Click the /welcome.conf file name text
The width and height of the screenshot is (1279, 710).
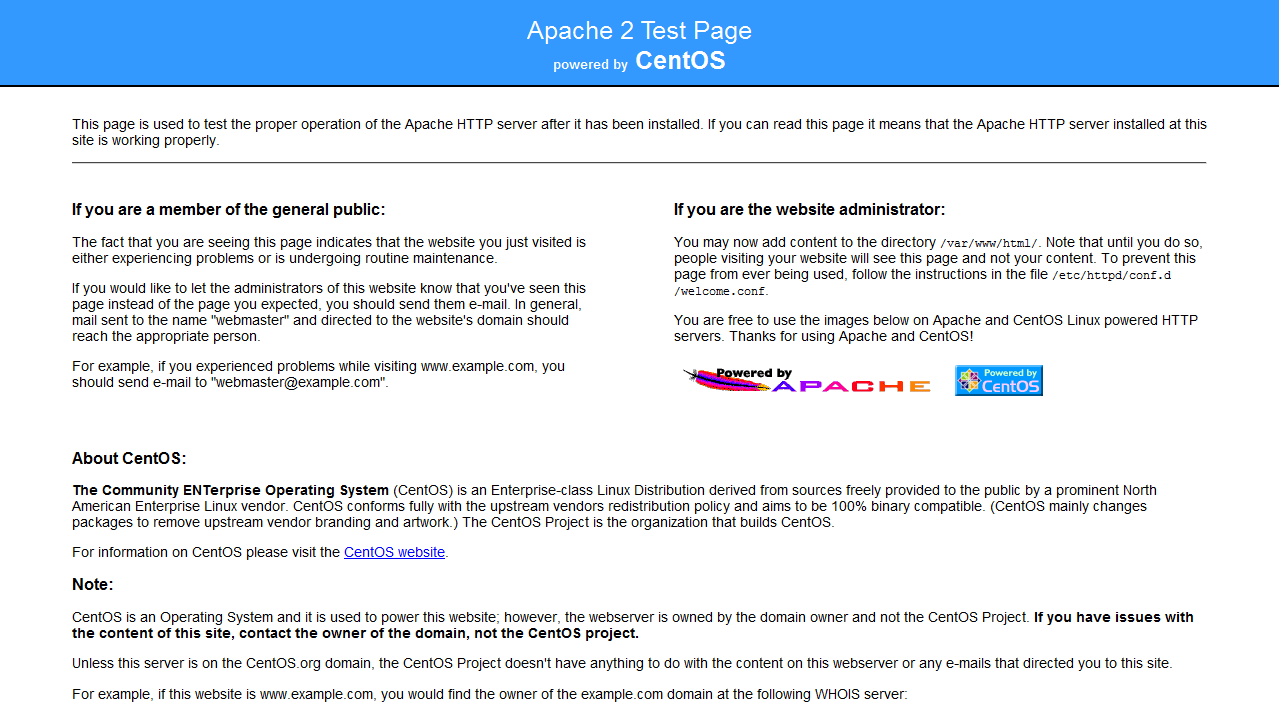720,291
